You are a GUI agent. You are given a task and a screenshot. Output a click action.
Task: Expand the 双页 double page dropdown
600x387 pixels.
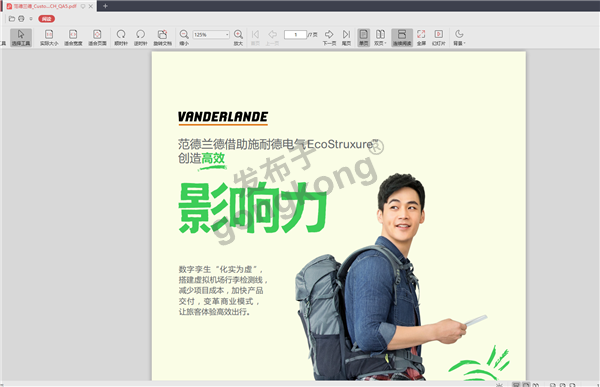[x=380, y=38]
